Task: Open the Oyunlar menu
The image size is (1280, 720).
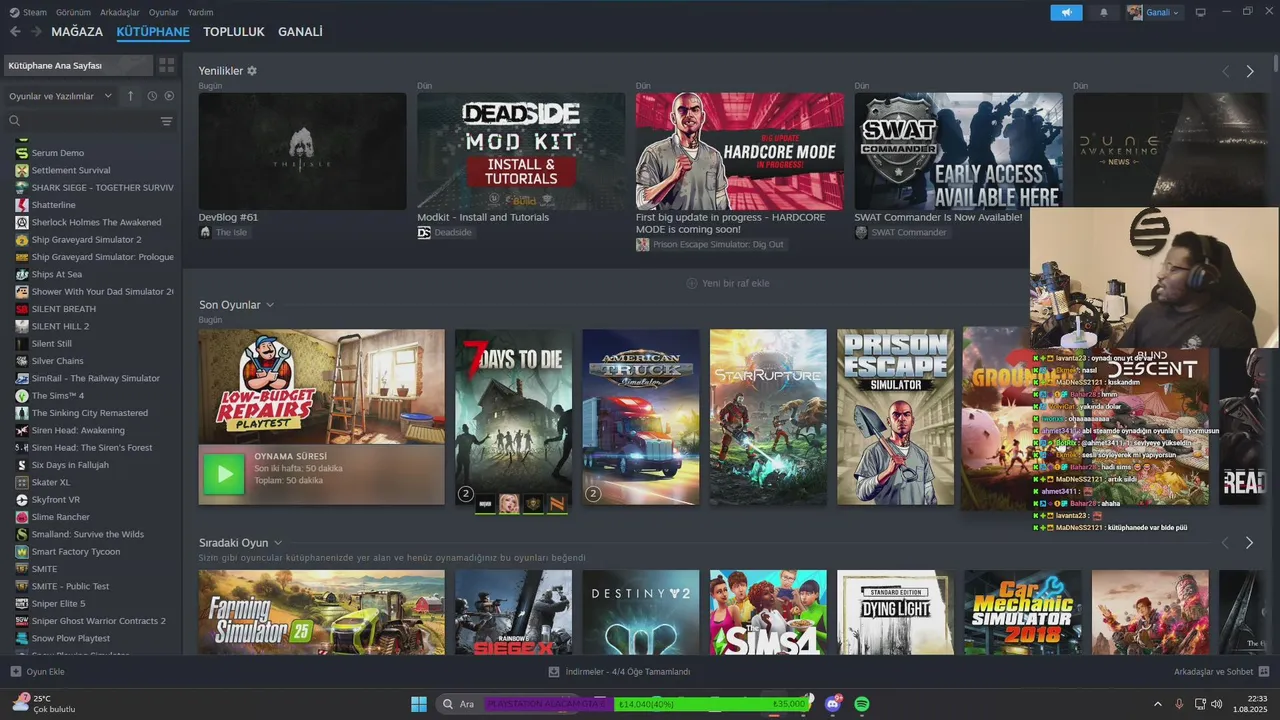Action: (x=164, y=12)
